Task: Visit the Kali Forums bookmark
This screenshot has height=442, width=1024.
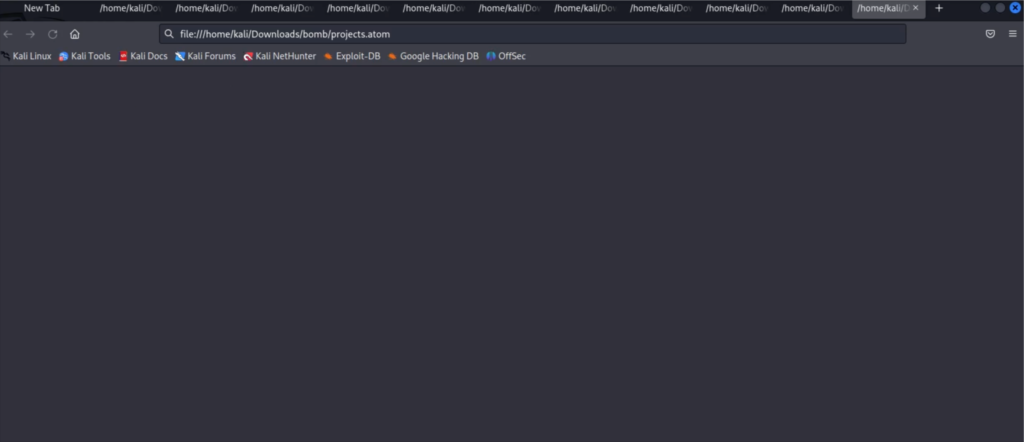Action: point(205,56)
